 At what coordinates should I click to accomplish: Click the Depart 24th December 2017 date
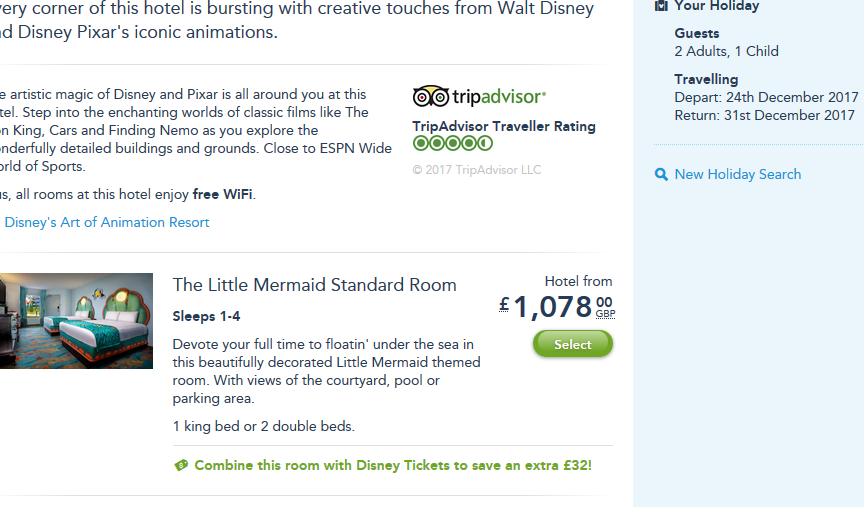766,97
